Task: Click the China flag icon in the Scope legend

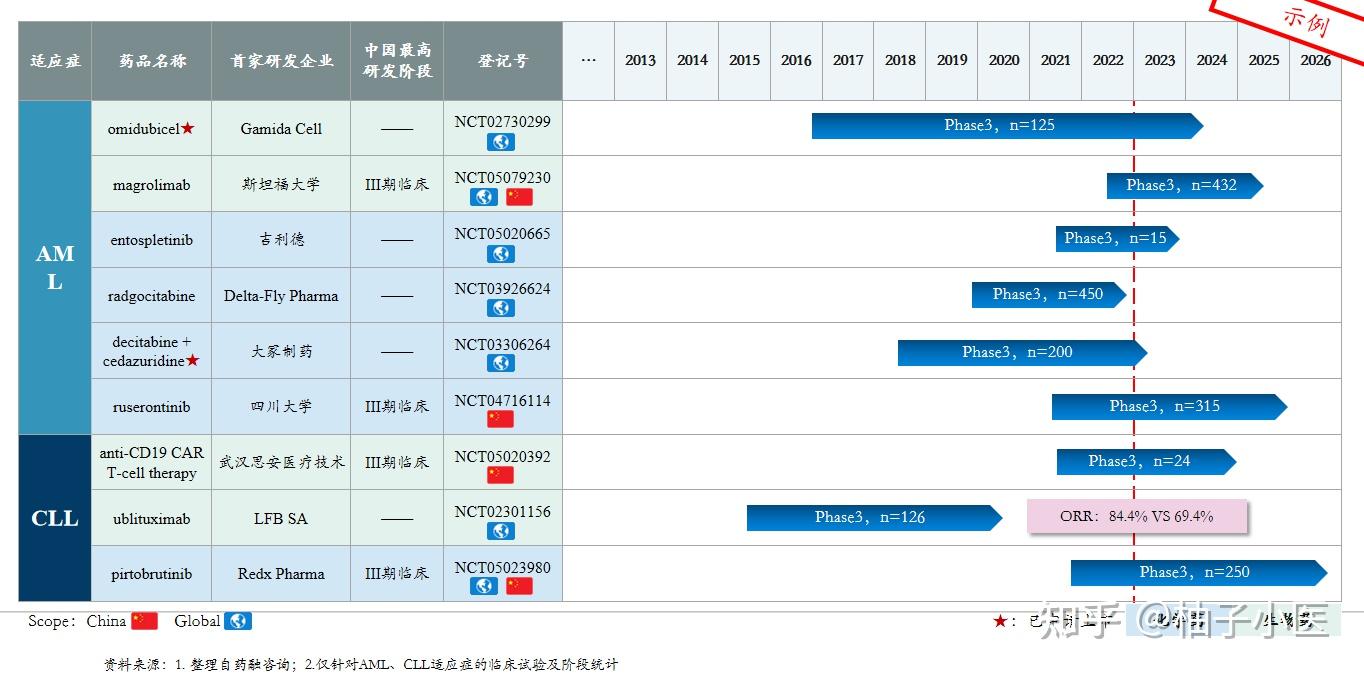Action: (x=142, y=621)
